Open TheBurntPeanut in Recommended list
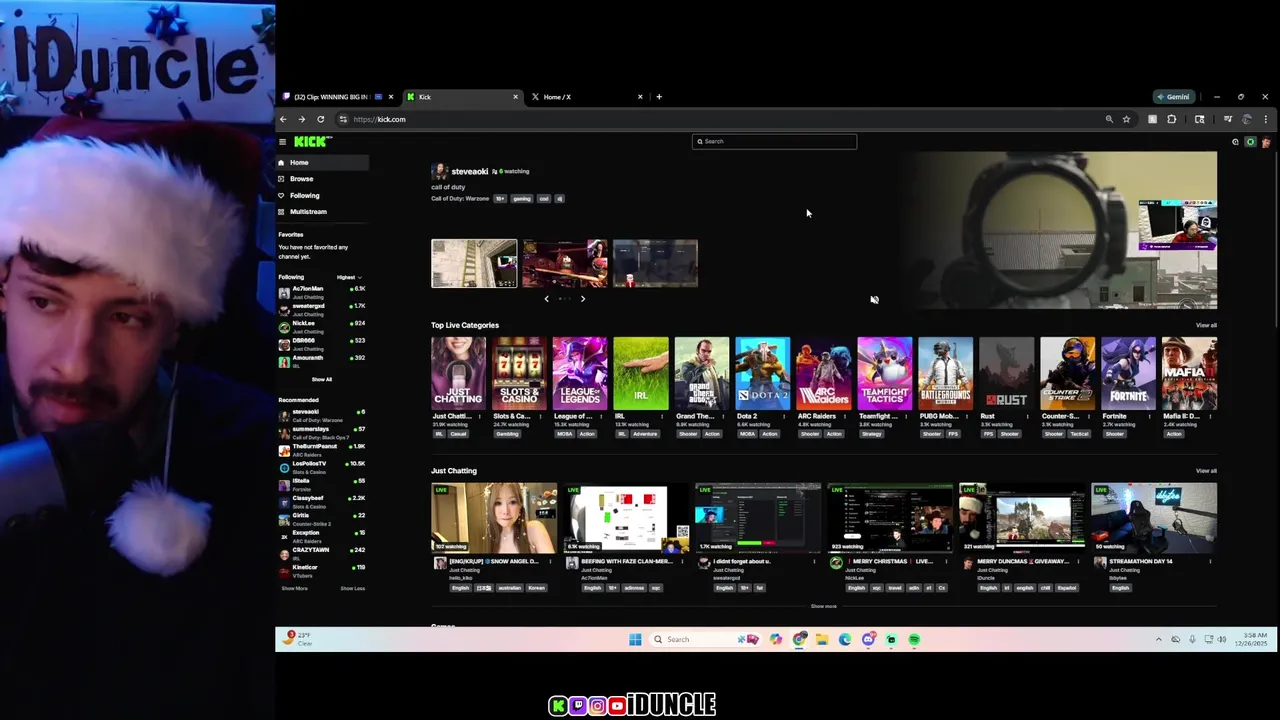The image size is (1280, 720). [x=323, y=449]
